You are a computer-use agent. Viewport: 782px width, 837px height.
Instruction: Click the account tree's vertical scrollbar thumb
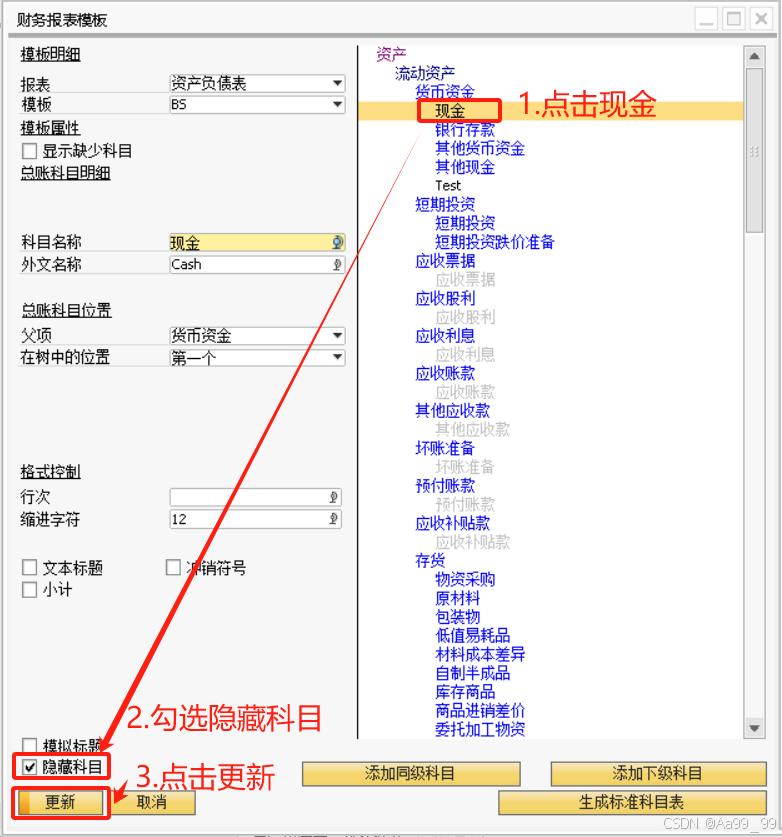[x=754, y=151]
